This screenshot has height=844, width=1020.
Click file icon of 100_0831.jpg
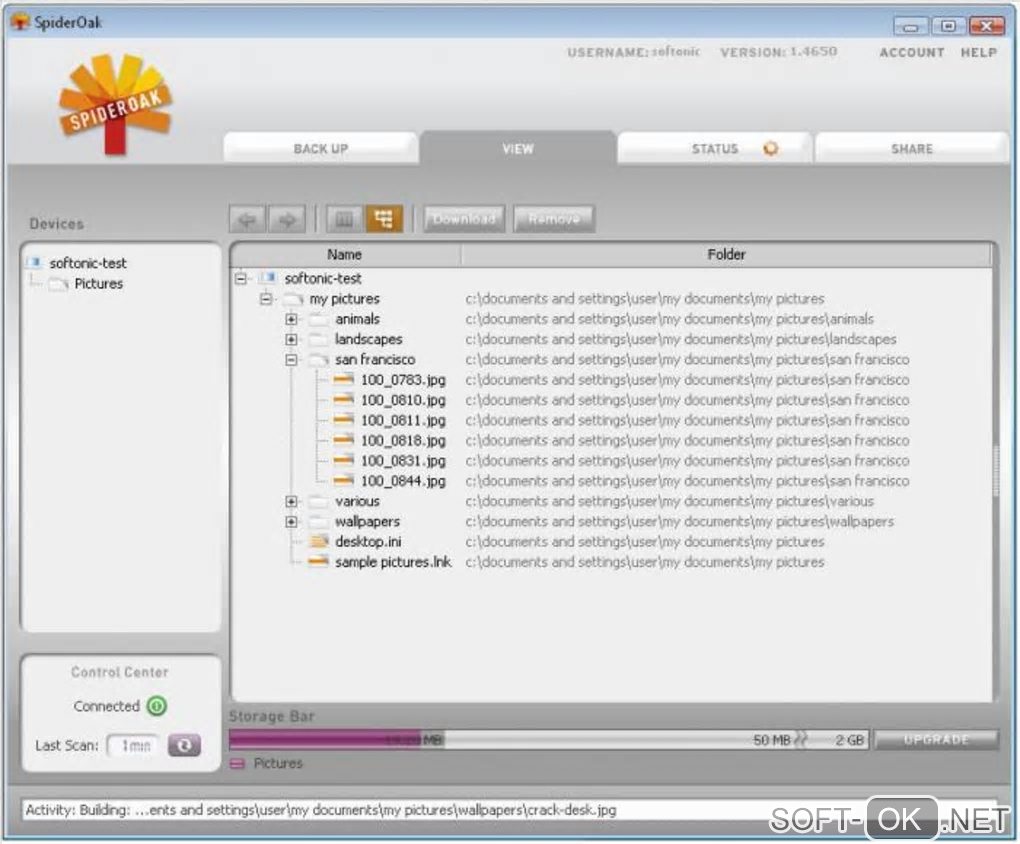(343, 460)
